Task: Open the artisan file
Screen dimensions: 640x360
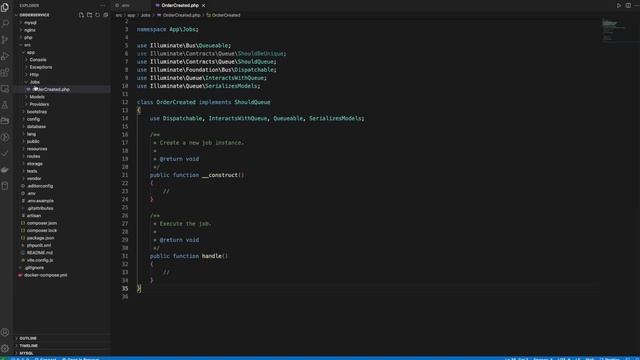Action: 33,216
